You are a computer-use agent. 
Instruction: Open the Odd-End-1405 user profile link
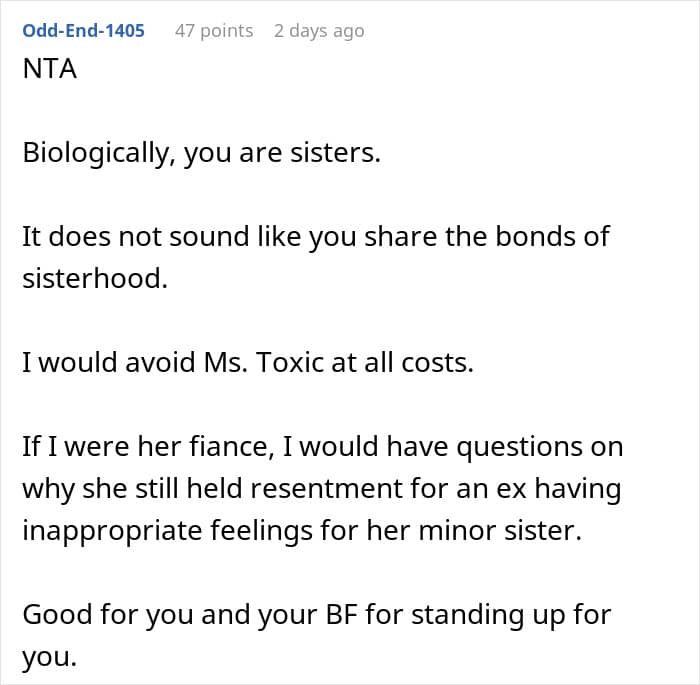click(83, 31)
